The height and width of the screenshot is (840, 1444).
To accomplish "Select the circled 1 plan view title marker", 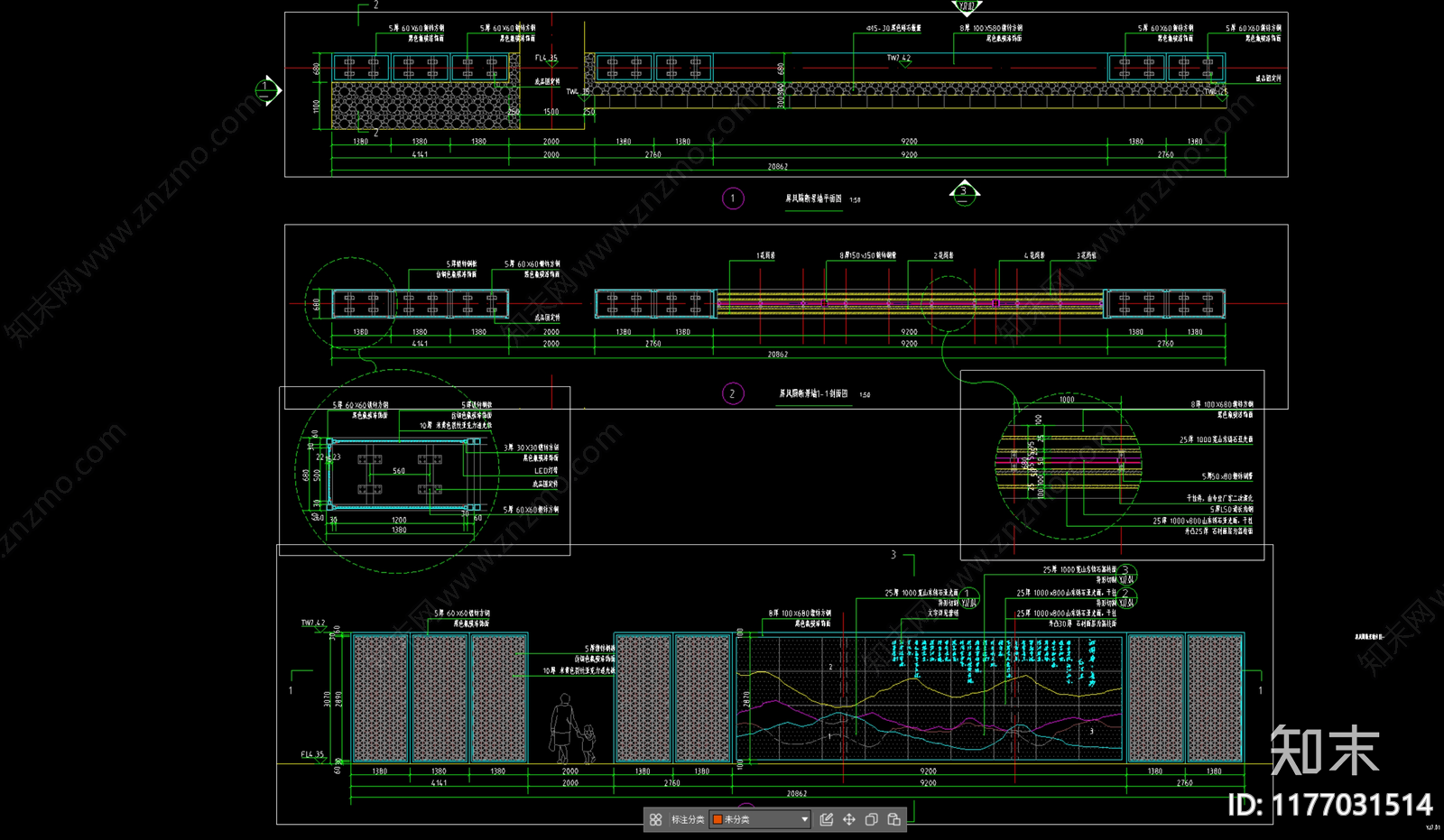I will pos(733,198).
